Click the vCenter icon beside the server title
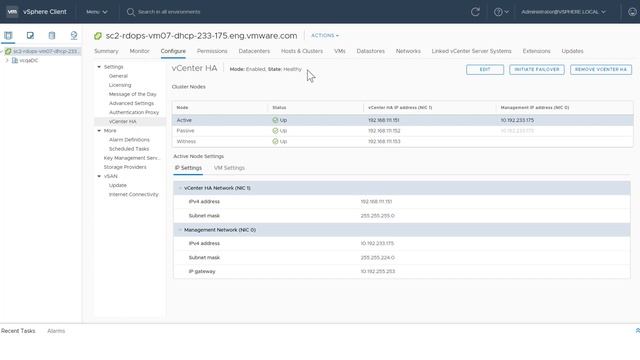Image resolution: width=640 pixels, height=360 pixels. (x=98, y=36)
